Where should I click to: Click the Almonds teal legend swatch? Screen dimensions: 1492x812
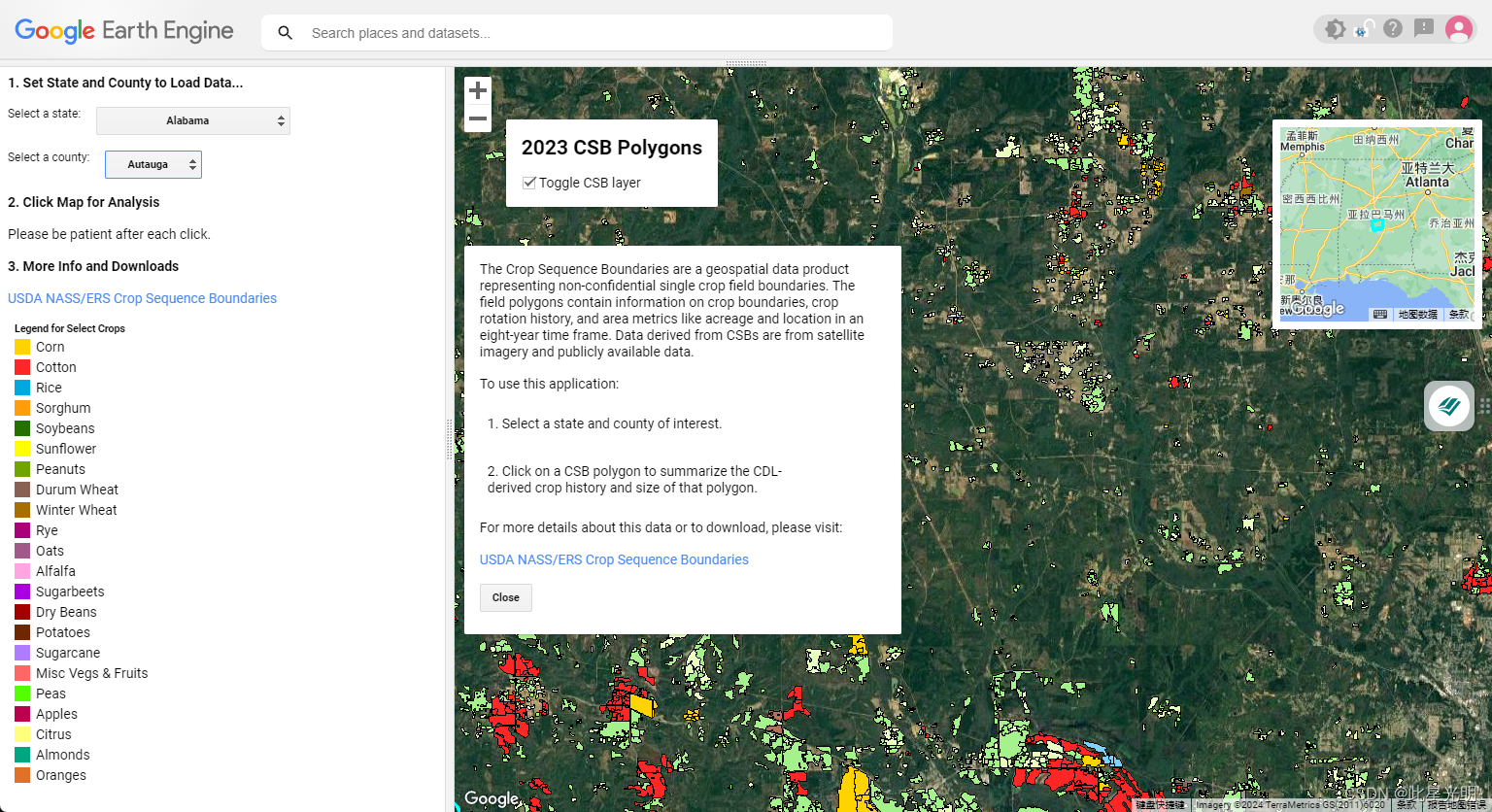[x=22, y=755]
